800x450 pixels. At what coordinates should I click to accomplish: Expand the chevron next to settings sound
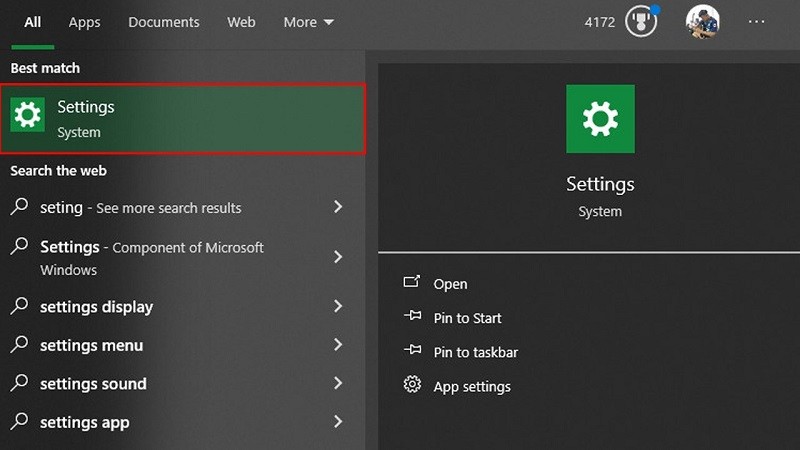(337, 383)
